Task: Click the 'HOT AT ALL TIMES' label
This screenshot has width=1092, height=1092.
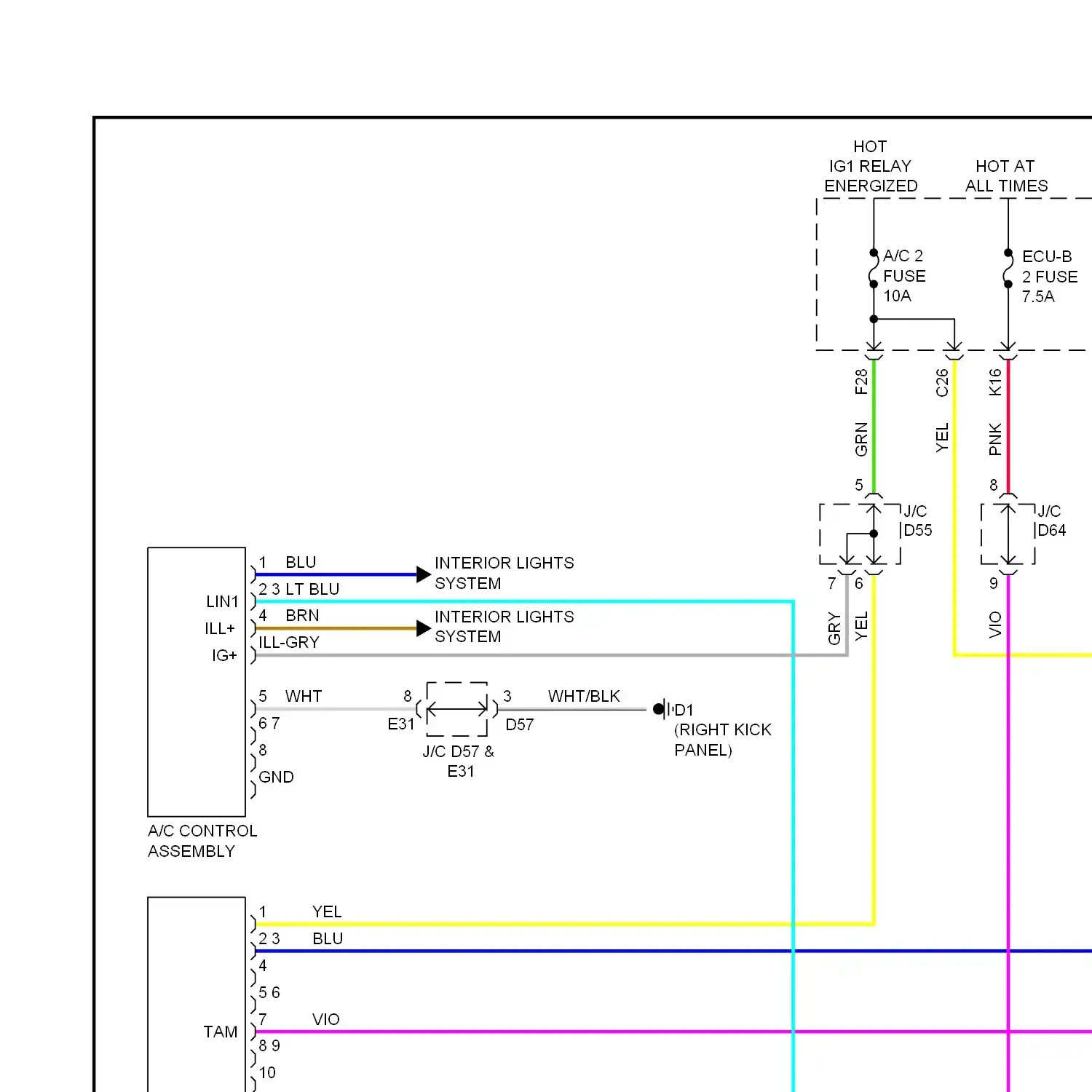Action: [x=1006, y=176]
